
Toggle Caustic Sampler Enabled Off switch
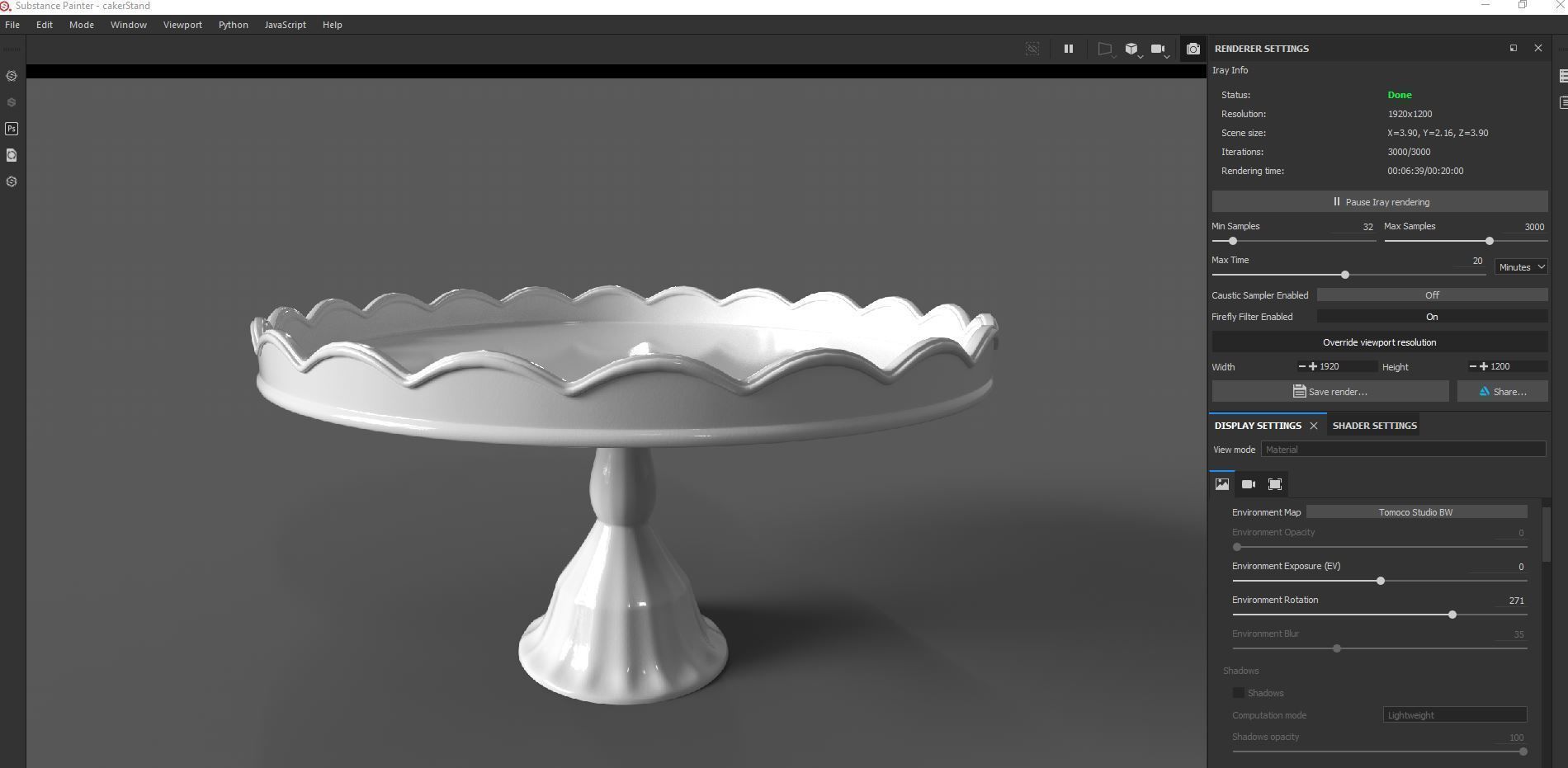(x=1432, y=295)
